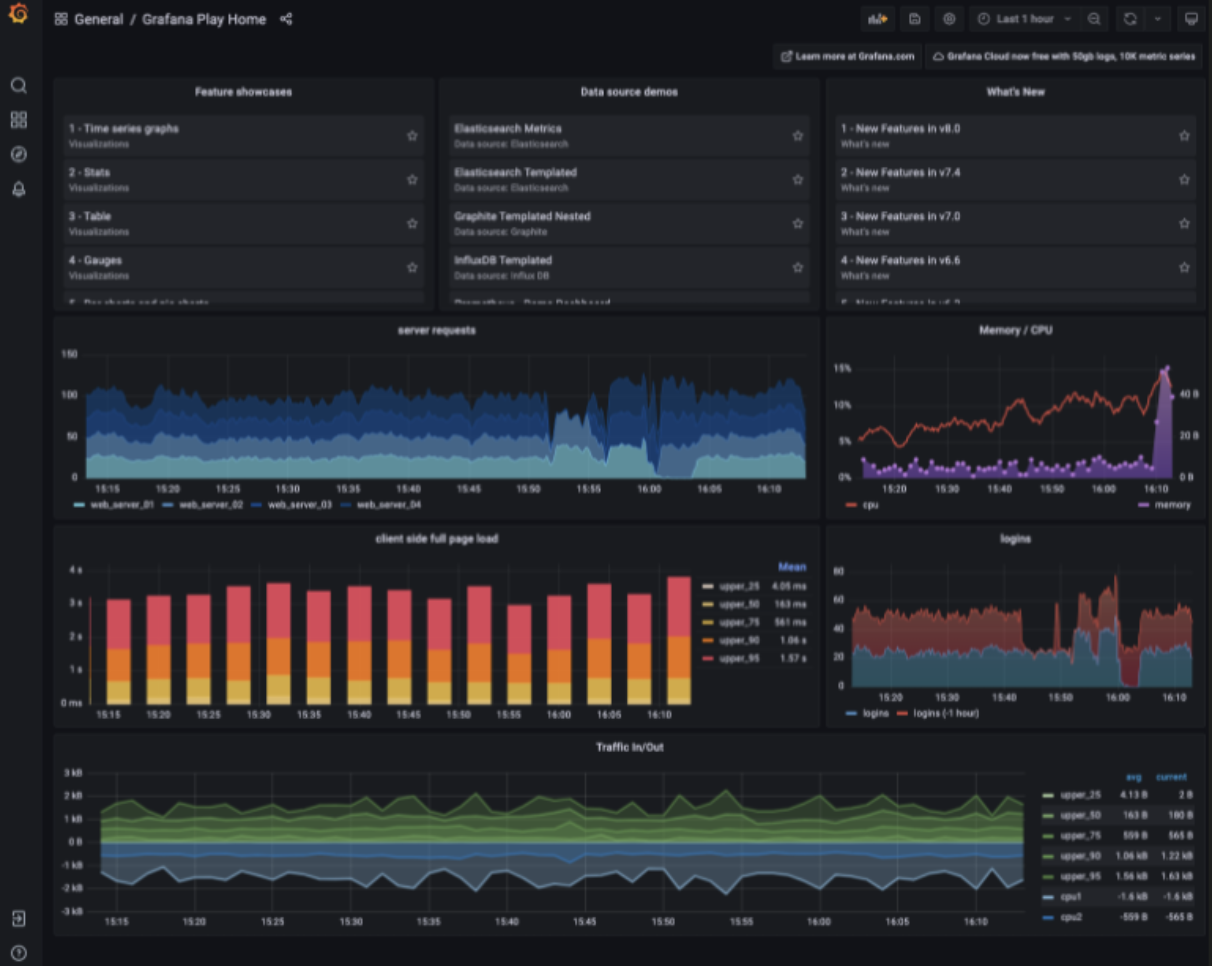Open the Explore compass sidebar icon

[x=18, y=154]
